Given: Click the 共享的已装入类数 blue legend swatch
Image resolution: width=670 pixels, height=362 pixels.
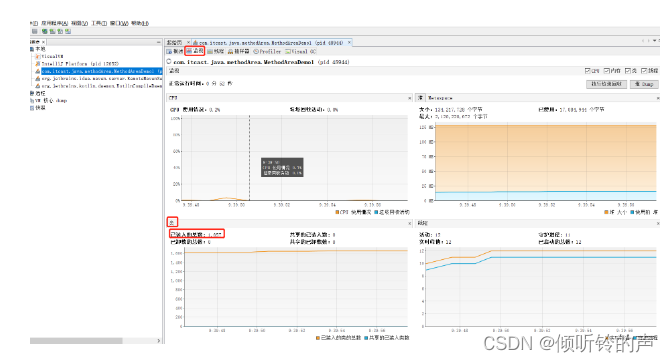Looking at the screenshot, I should pos(366,338).
